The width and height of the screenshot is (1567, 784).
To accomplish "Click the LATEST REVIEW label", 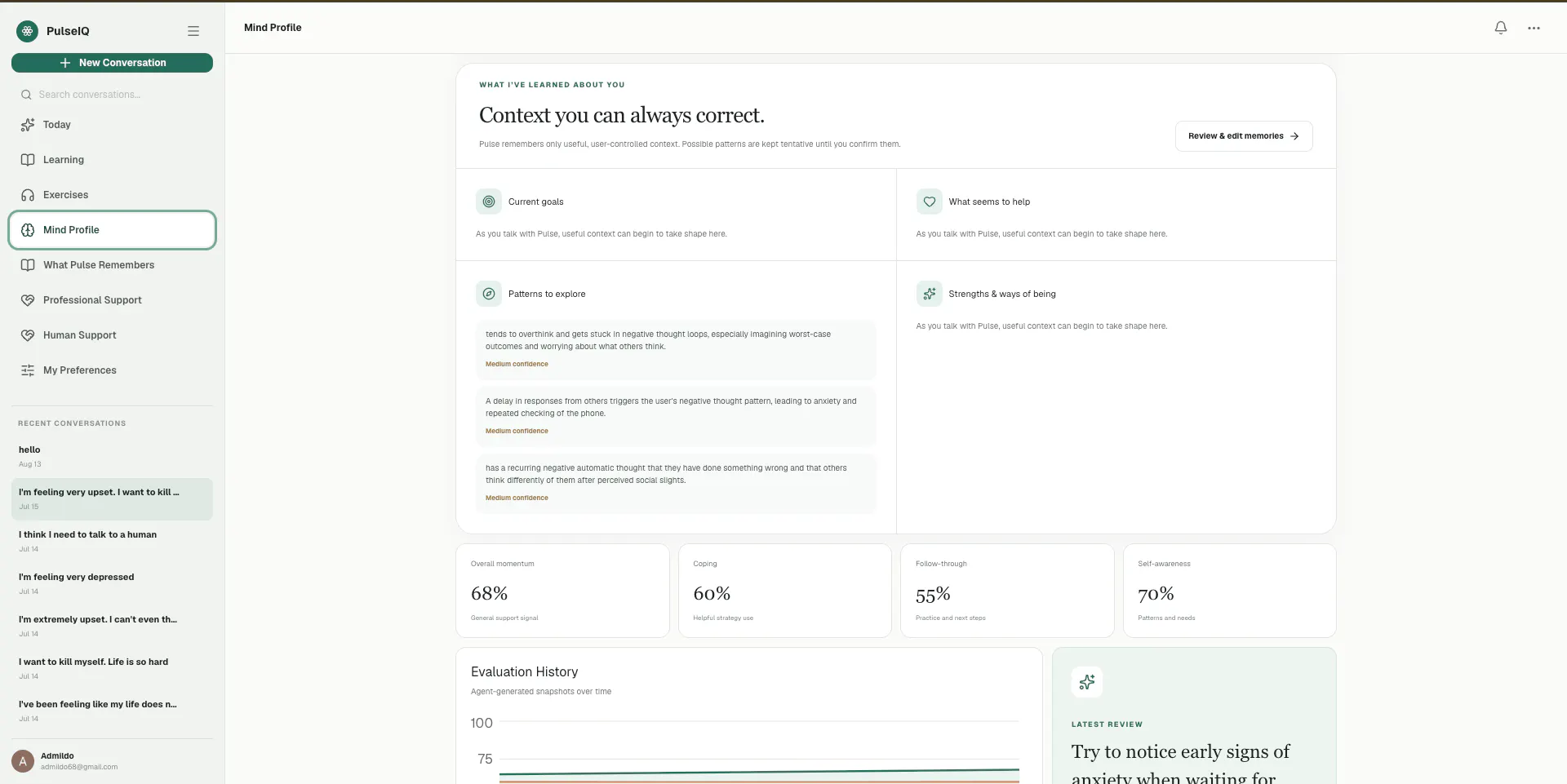I will (1107, 724).
